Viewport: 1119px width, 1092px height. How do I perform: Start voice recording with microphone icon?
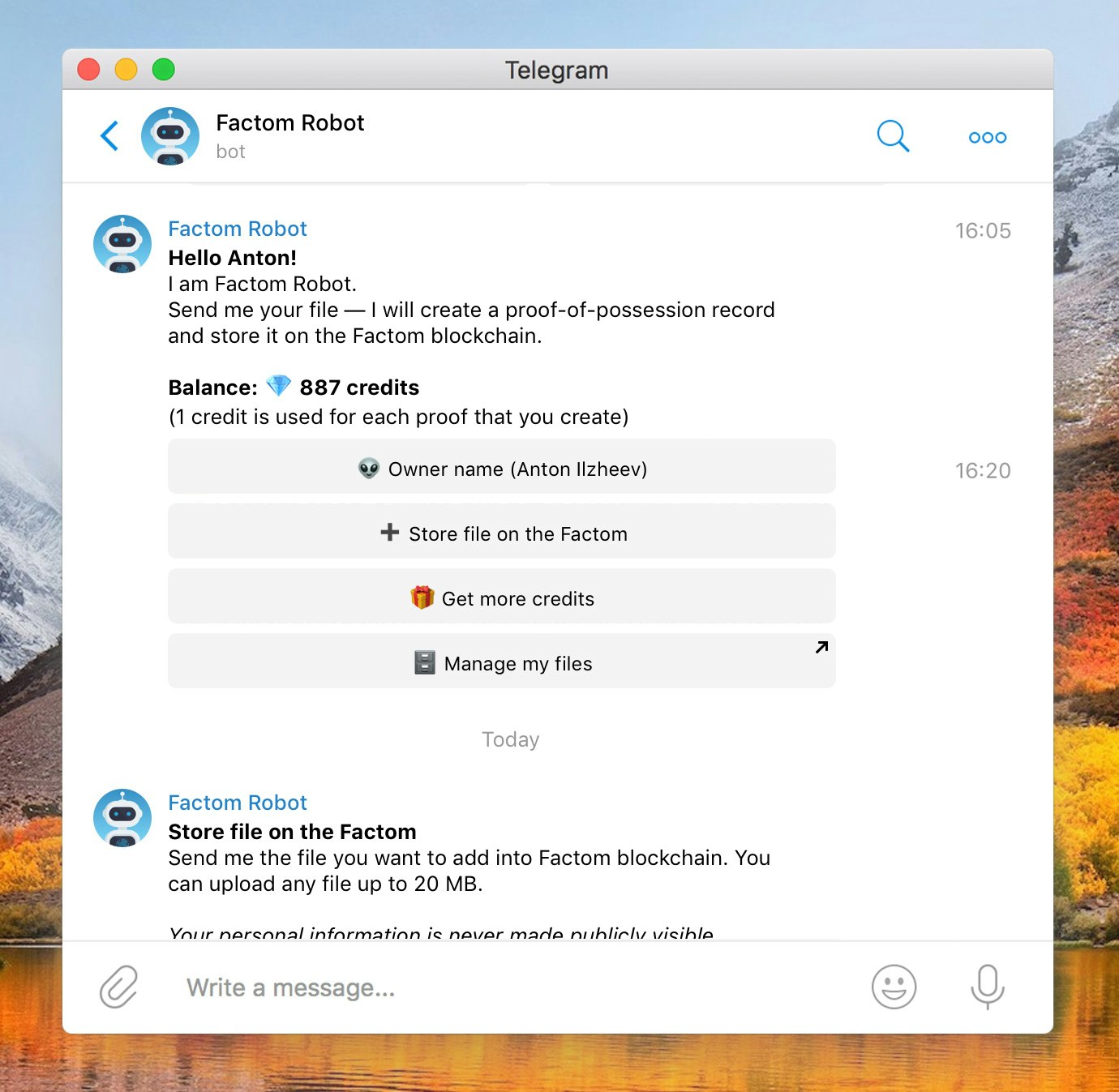[x=988, y=987]
